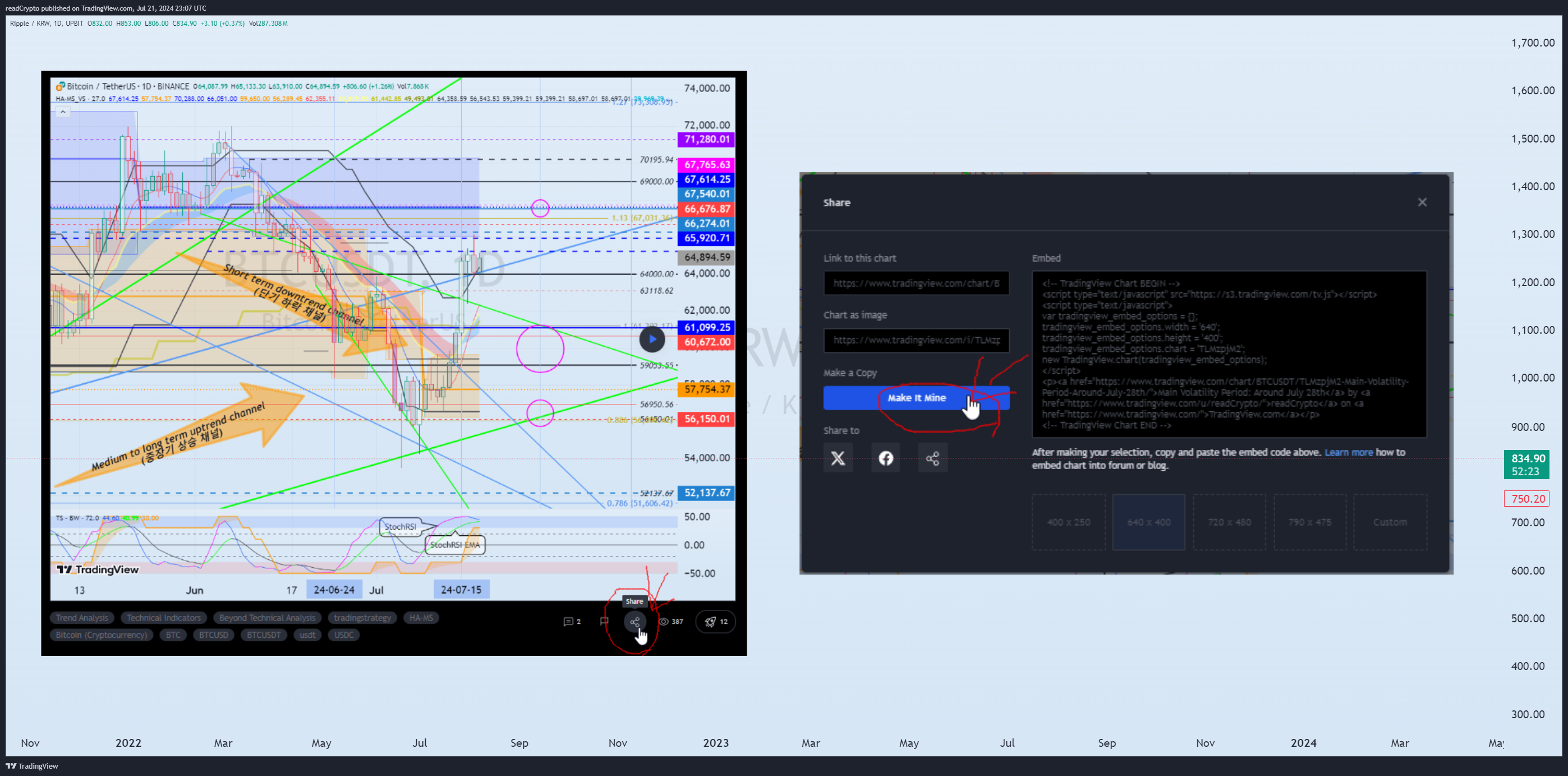
Task: Open the usdt tag
Action: pyautogui.click(x=307, y=635)
